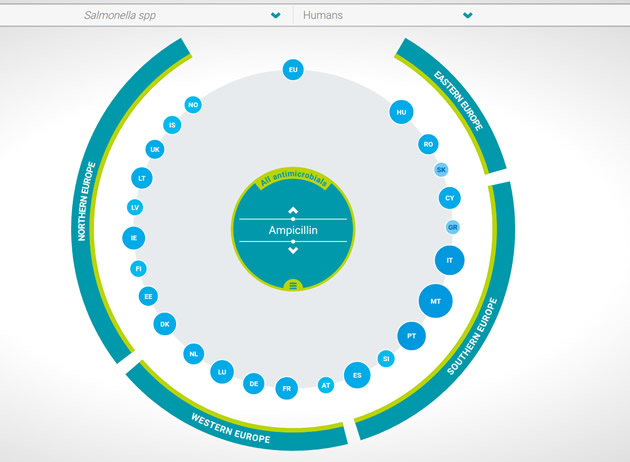Select the ES country bubble
630x462 pixels.
pyautogui.click(x=357, y=376)
